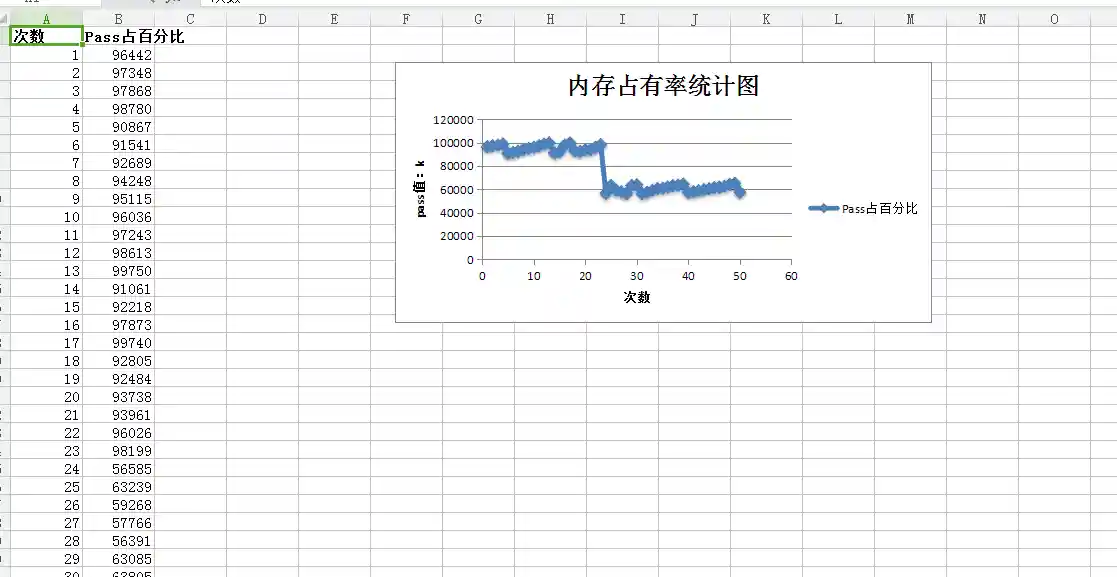Click the chart title 内存占有率统计图
Image resolution: width=1117 pixels, height=577 pixels.
(663, 85)
